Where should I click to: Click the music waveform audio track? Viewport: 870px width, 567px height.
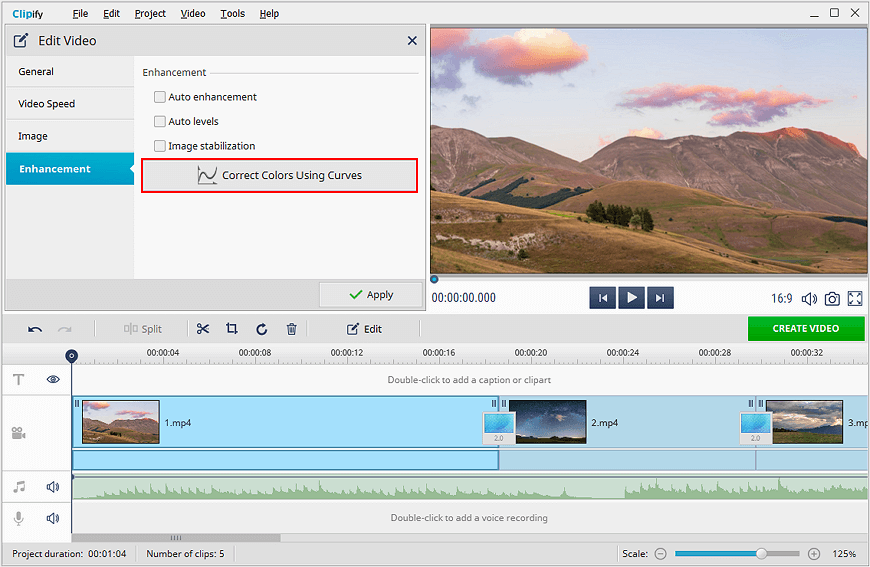470,488
